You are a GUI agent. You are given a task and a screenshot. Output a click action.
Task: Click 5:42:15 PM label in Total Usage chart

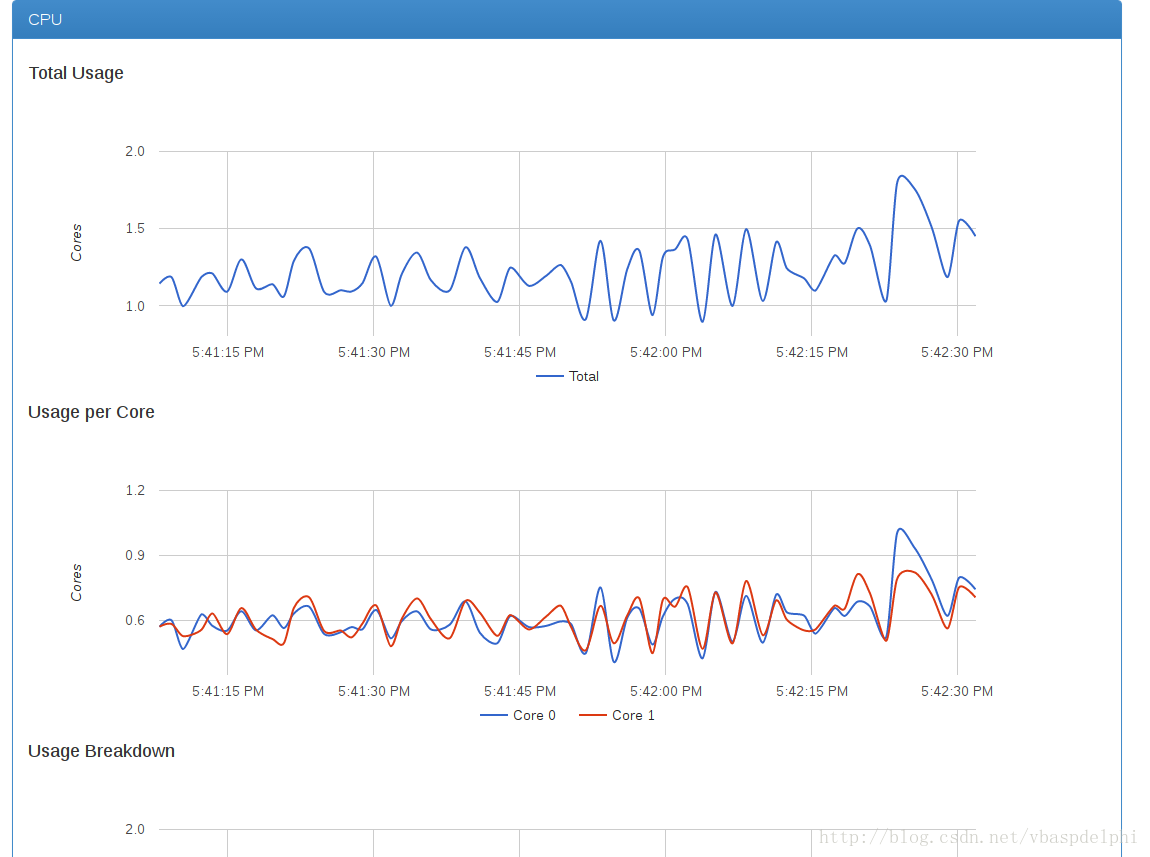(811, 353)
